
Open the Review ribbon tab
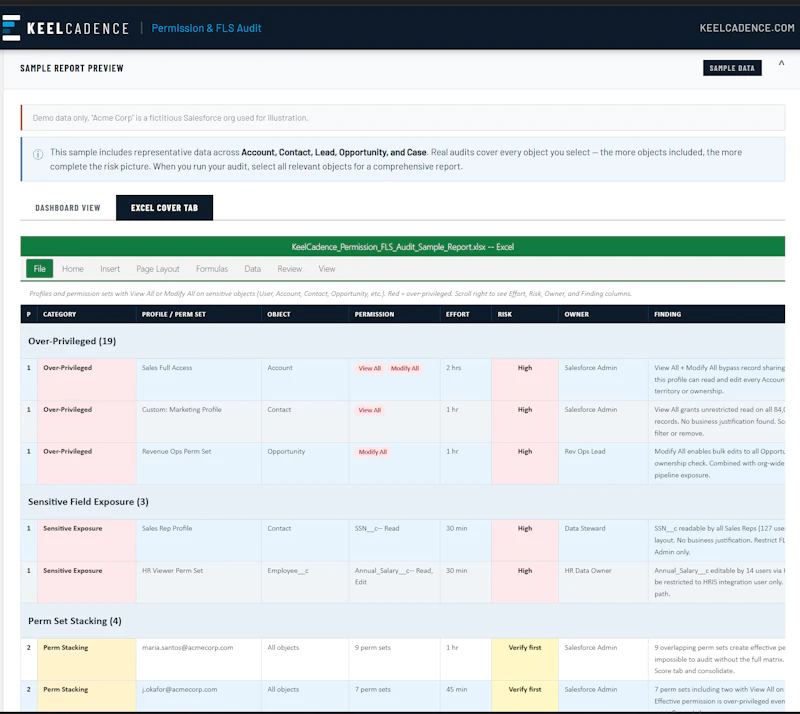[x=289, y=268]
